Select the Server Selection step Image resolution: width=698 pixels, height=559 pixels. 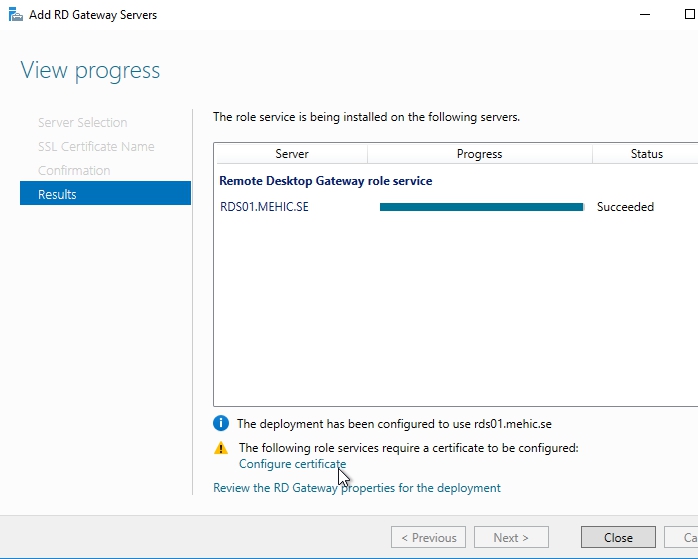(x=82, y=122)
